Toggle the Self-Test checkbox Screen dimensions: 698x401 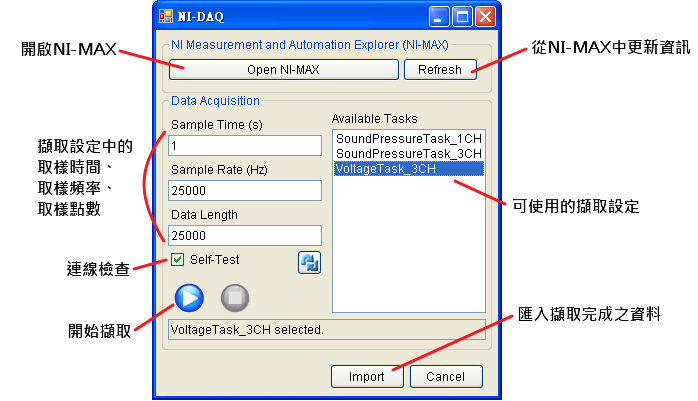pos(178,259)
